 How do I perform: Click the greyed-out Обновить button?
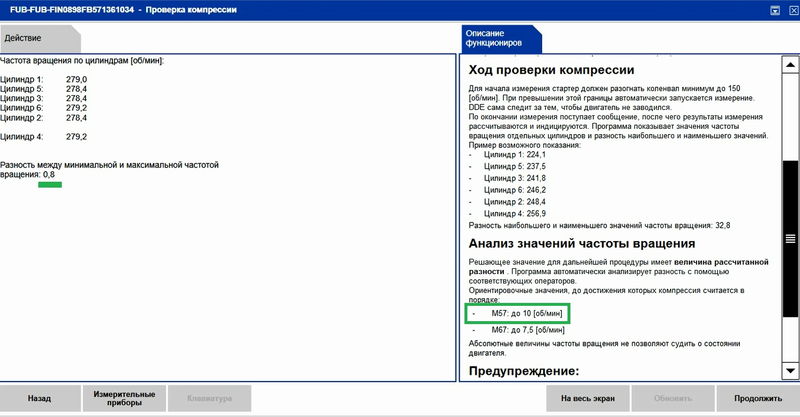click(x=674, y=398)
